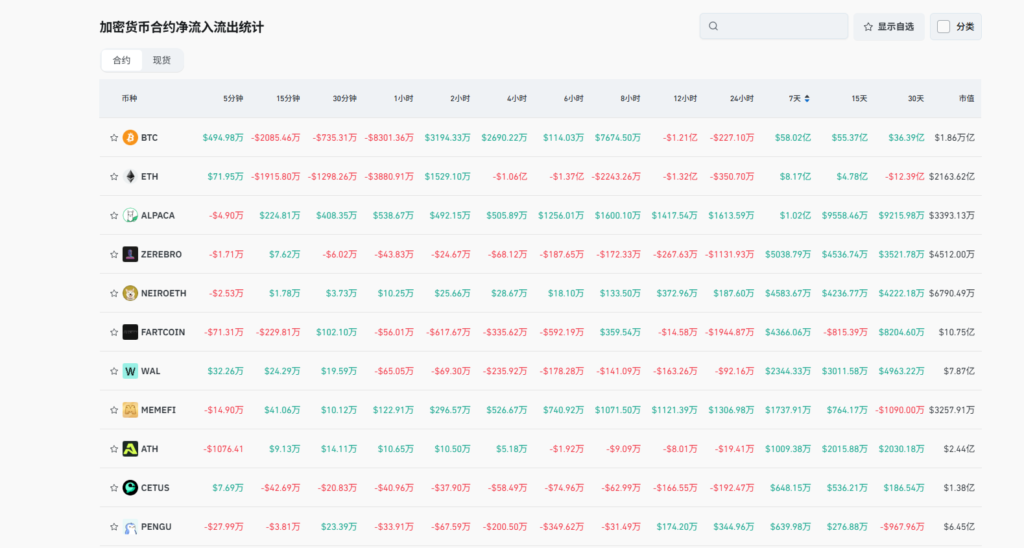The width and height of the screenshot is (1024, 548).
Task: Toggle the 分类 checkbox
Action: [943, 27]
